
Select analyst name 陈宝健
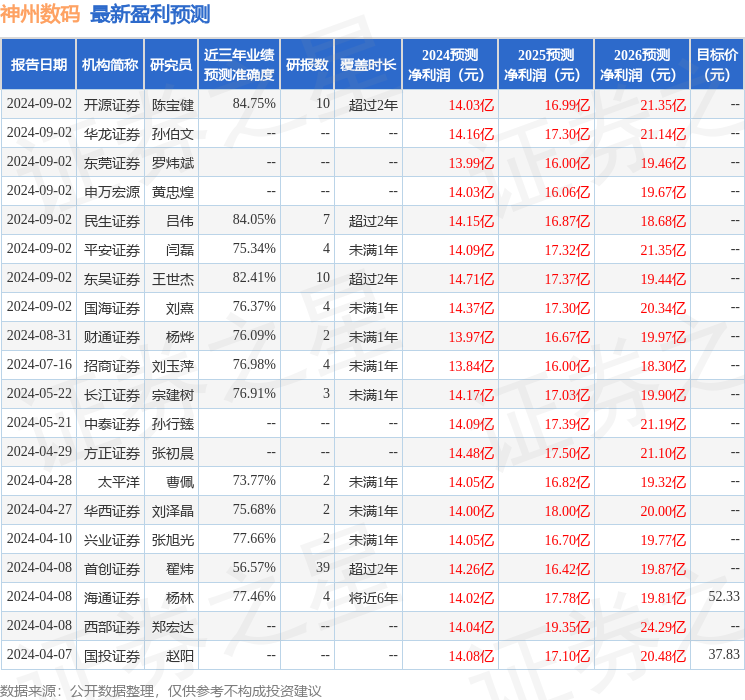coord(172,105)
